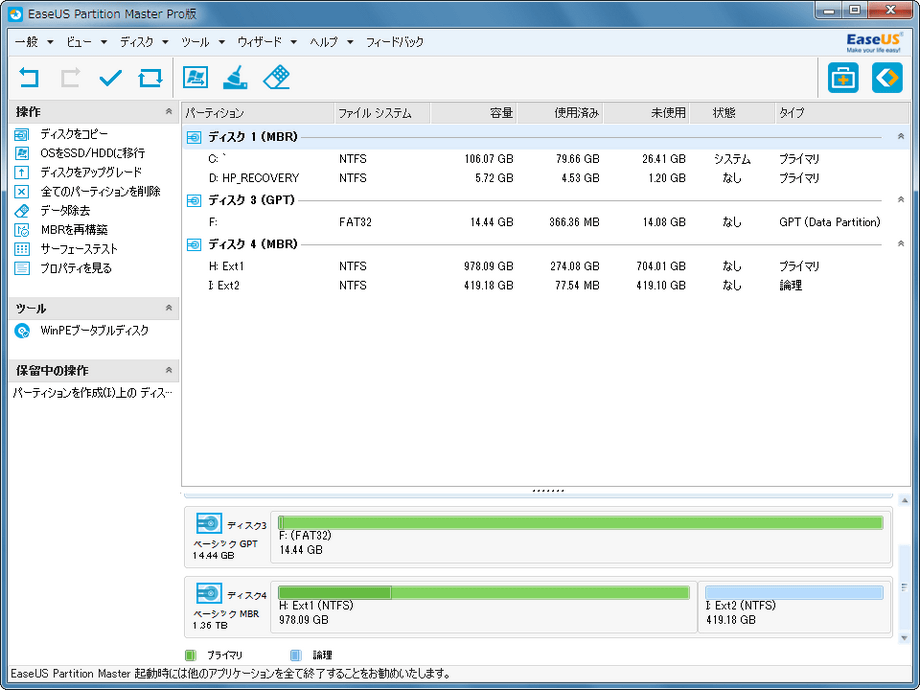
Task: Sort by the パーティション column header
Action: click(x=258, y=113)
